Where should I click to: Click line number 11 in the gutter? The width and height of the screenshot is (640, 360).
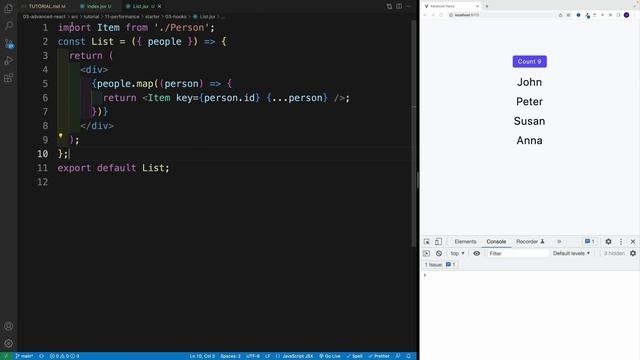pyautogui.click(x=42, y=168)
